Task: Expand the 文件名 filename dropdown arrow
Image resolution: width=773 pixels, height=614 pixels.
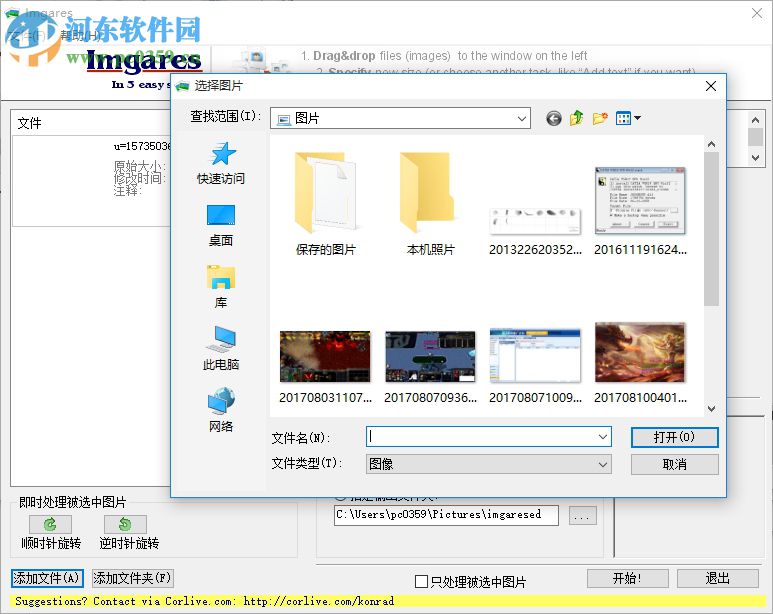Action: point(602,437)
